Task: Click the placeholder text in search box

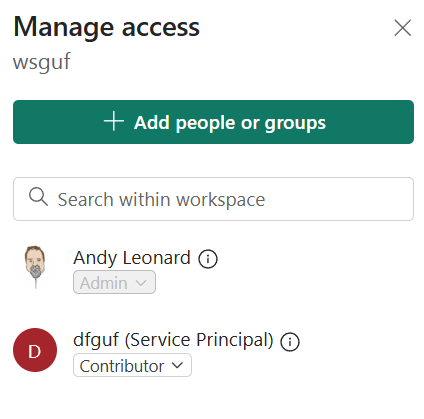Action: [161, 200]
